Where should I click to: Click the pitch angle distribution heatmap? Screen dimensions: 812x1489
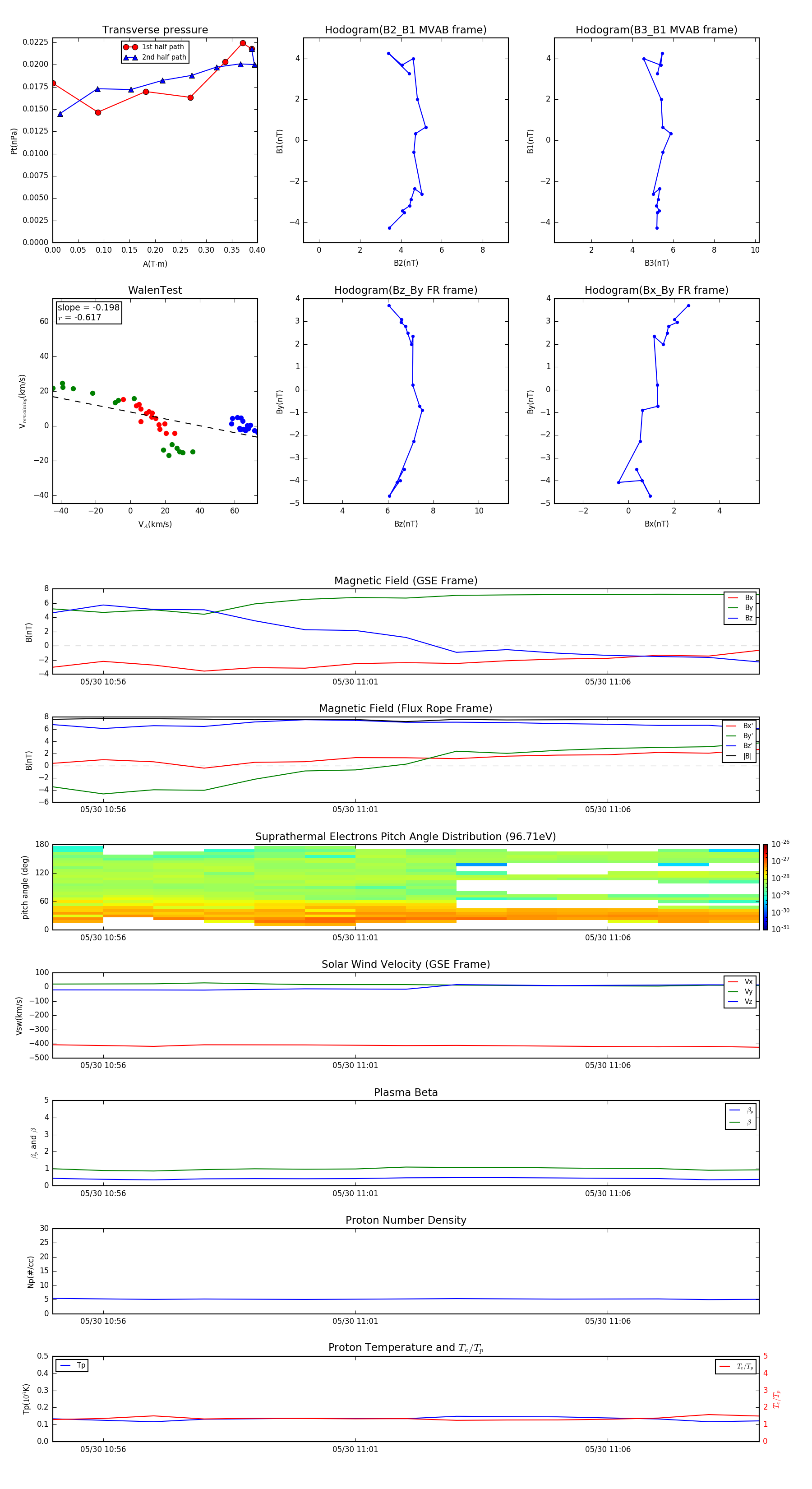tap(406, 887)
